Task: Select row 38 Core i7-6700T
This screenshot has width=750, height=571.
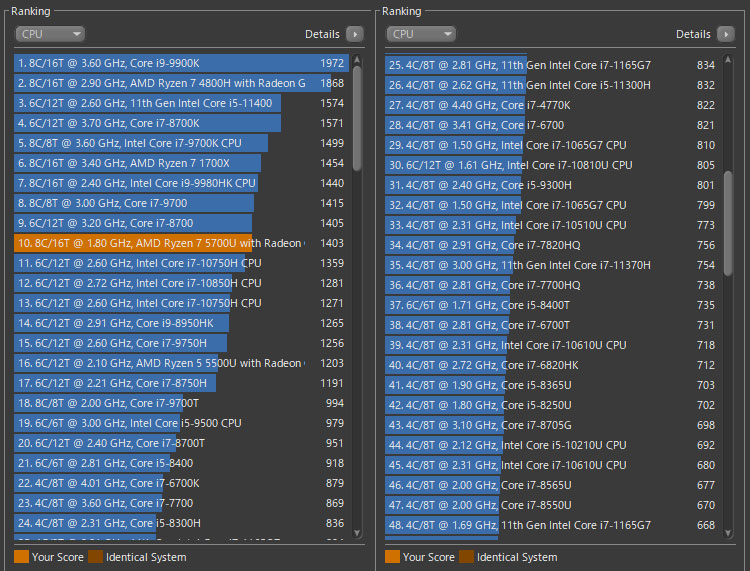Action: point(552,325)
